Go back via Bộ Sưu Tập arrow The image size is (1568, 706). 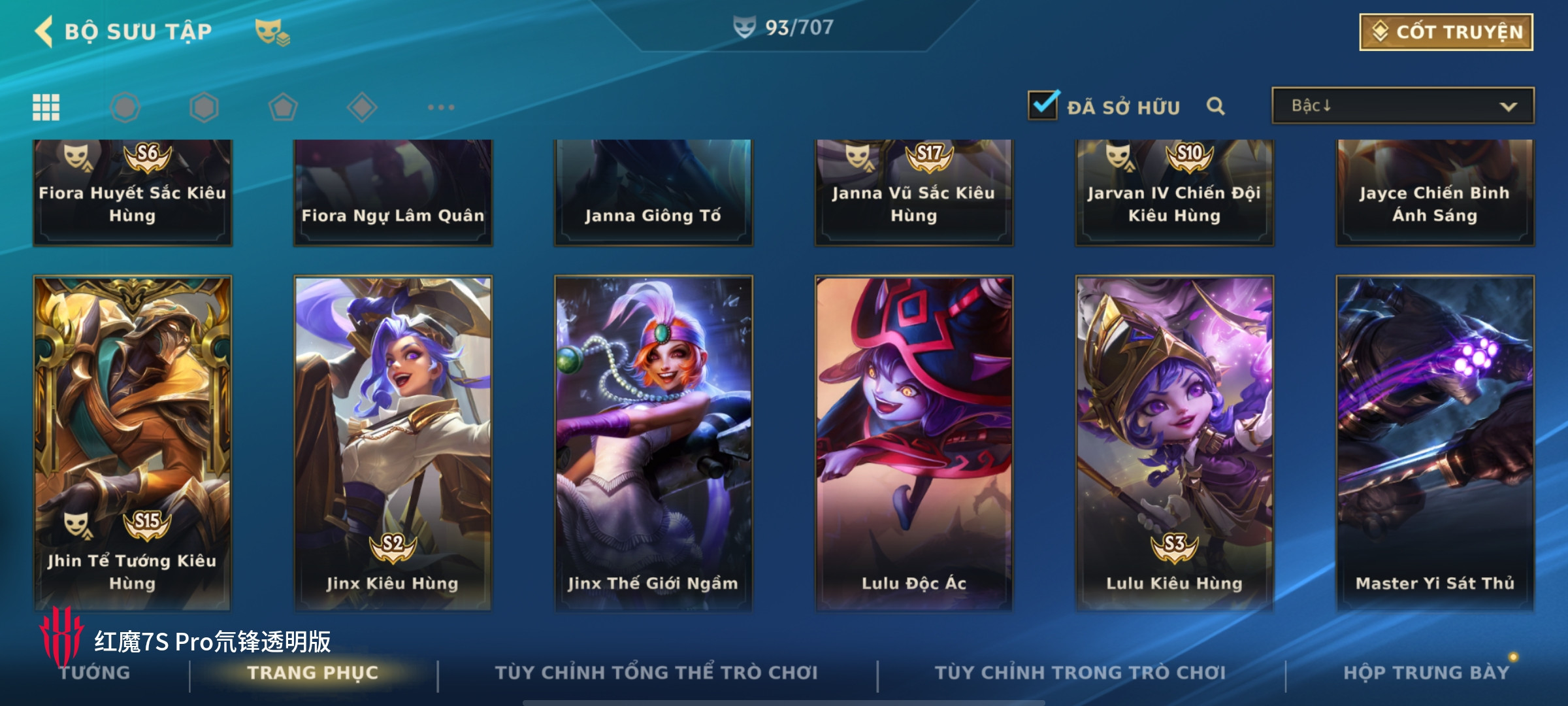(44, 31)
